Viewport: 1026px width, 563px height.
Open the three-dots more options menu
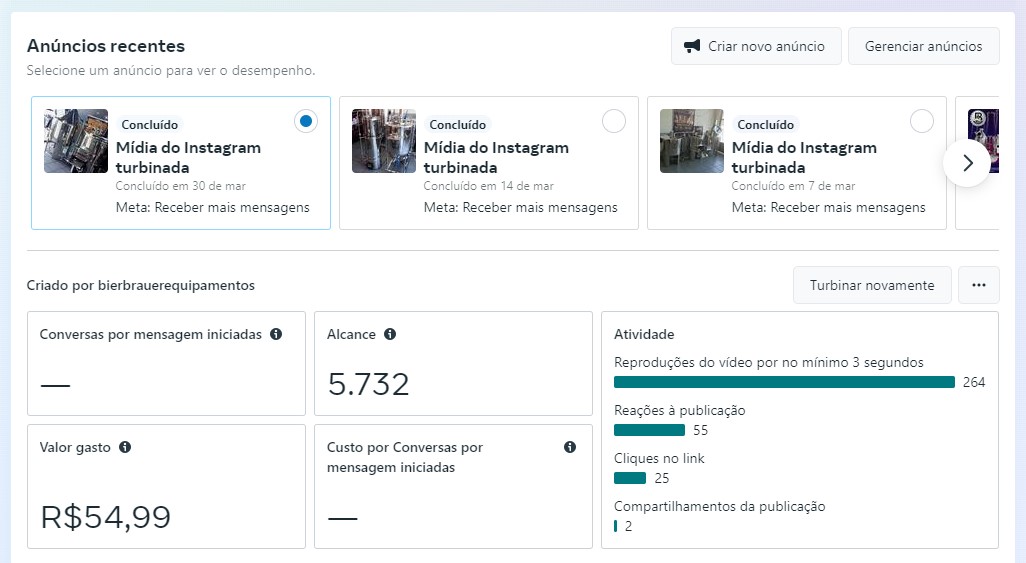point(978,285)
